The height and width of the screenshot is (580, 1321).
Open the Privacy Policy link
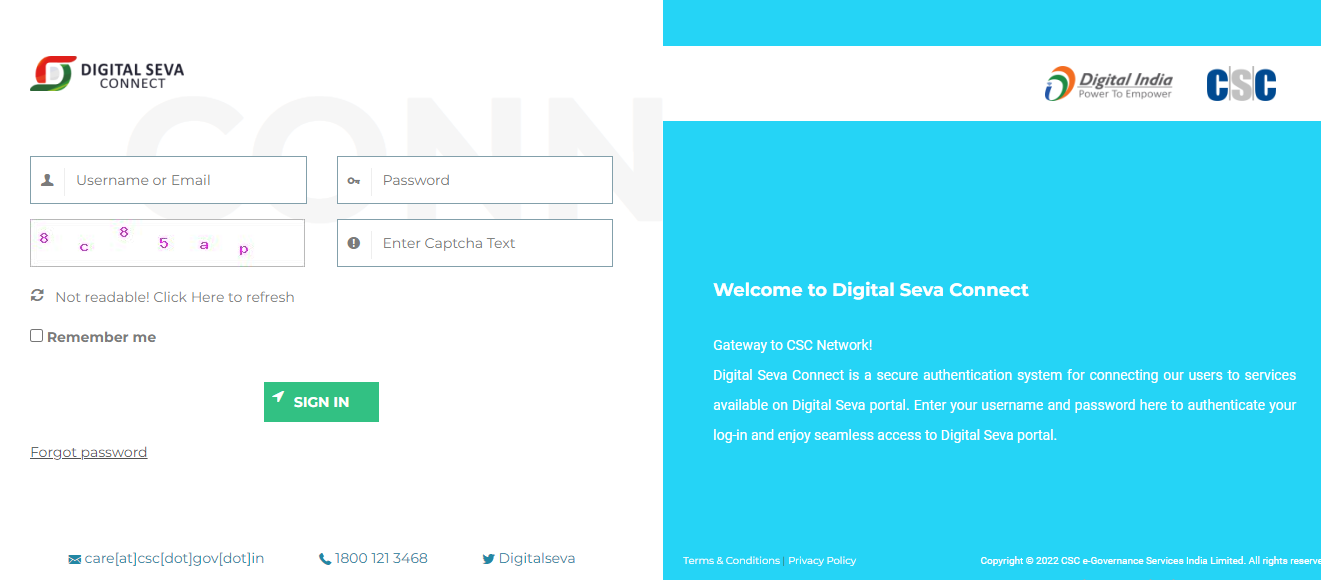(822, 561)
